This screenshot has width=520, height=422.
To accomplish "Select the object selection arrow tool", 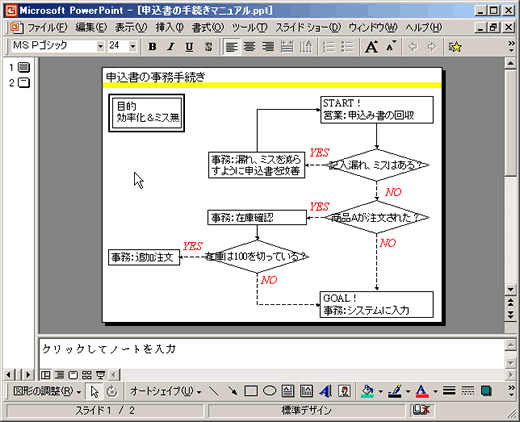I will coord(94,391).
